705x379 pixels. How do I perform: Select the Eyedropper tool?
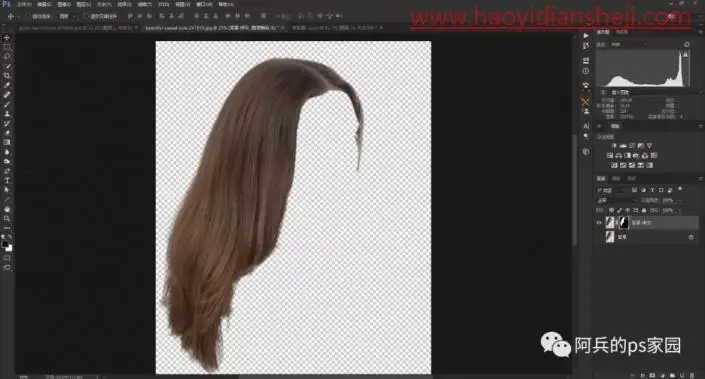(7, 85)
